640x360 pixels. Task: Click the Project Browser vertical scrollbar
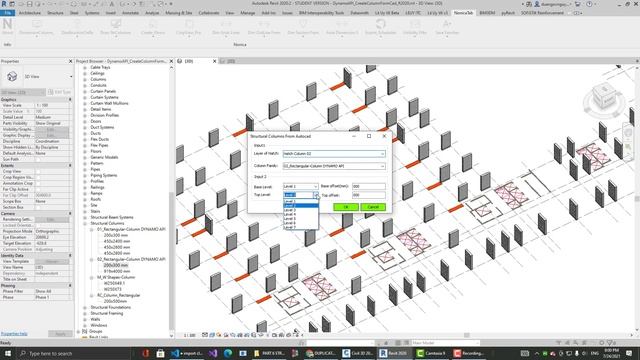pos(171,261)
